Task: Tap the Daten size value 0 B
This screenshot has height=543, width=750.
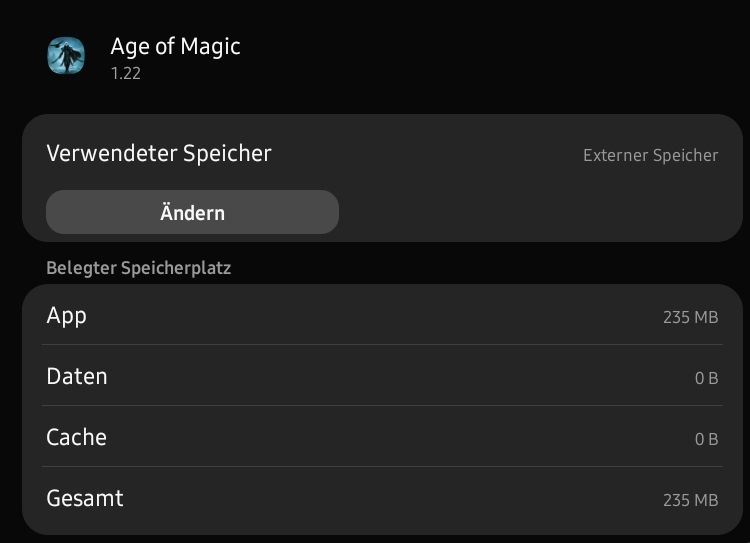Action: 706,378
